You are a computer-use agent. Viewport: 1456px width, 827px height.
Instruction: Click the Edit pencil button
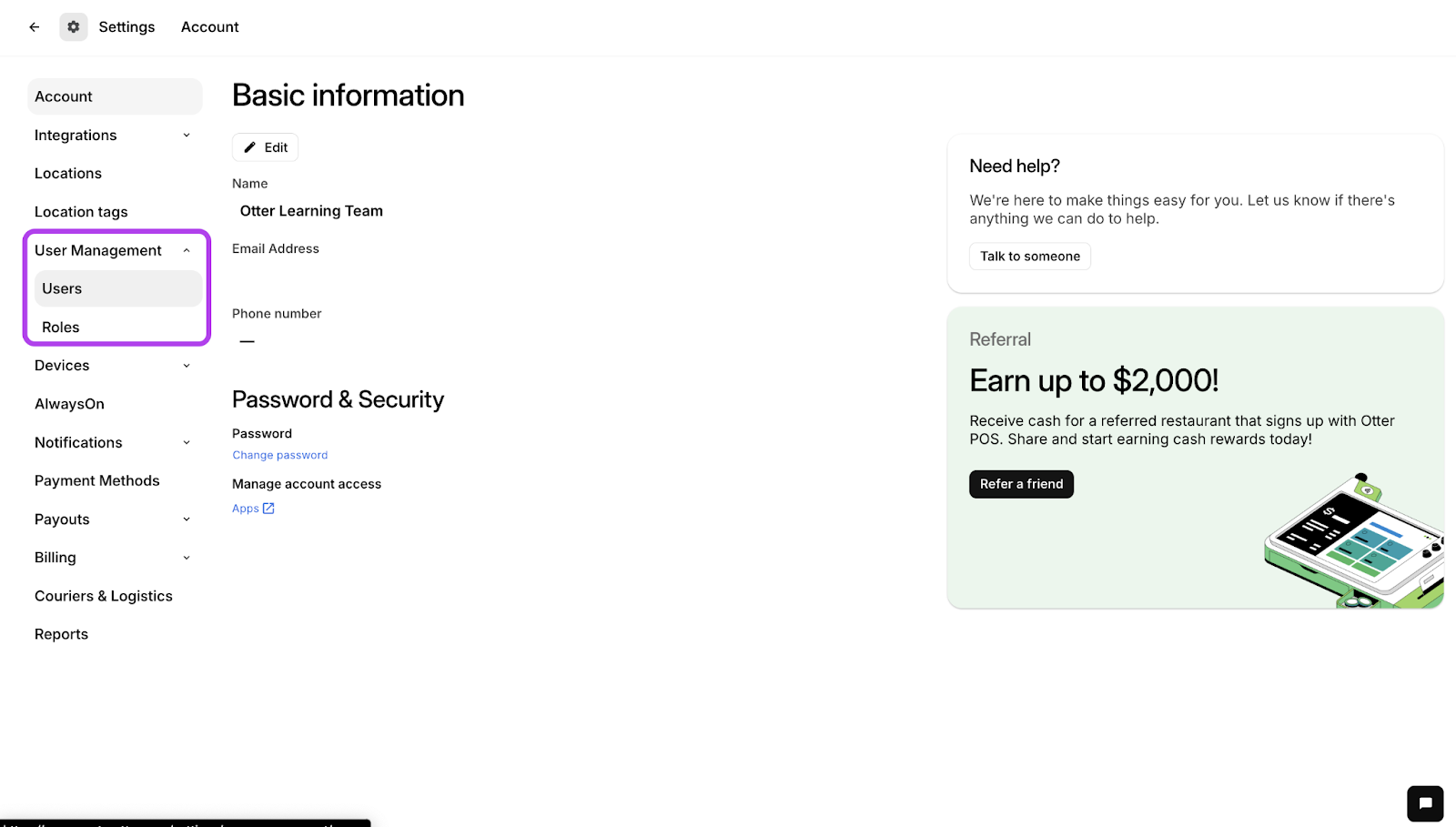(x=265, y=147)
